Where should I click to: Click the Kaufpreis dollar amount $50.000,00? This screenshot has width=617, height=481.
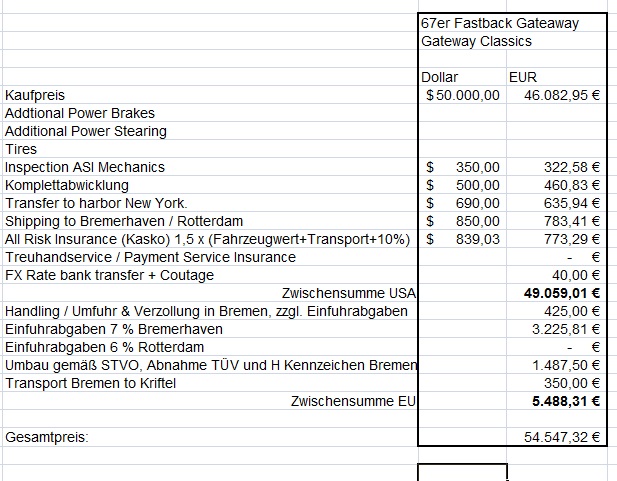463,95
